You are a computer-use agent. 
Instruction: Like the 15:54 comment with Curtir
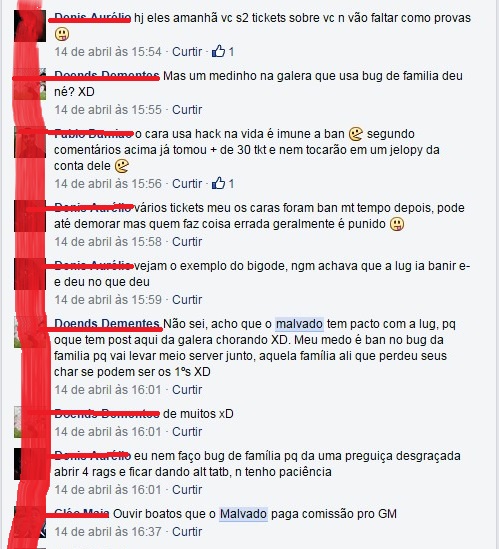click(187, 52)
